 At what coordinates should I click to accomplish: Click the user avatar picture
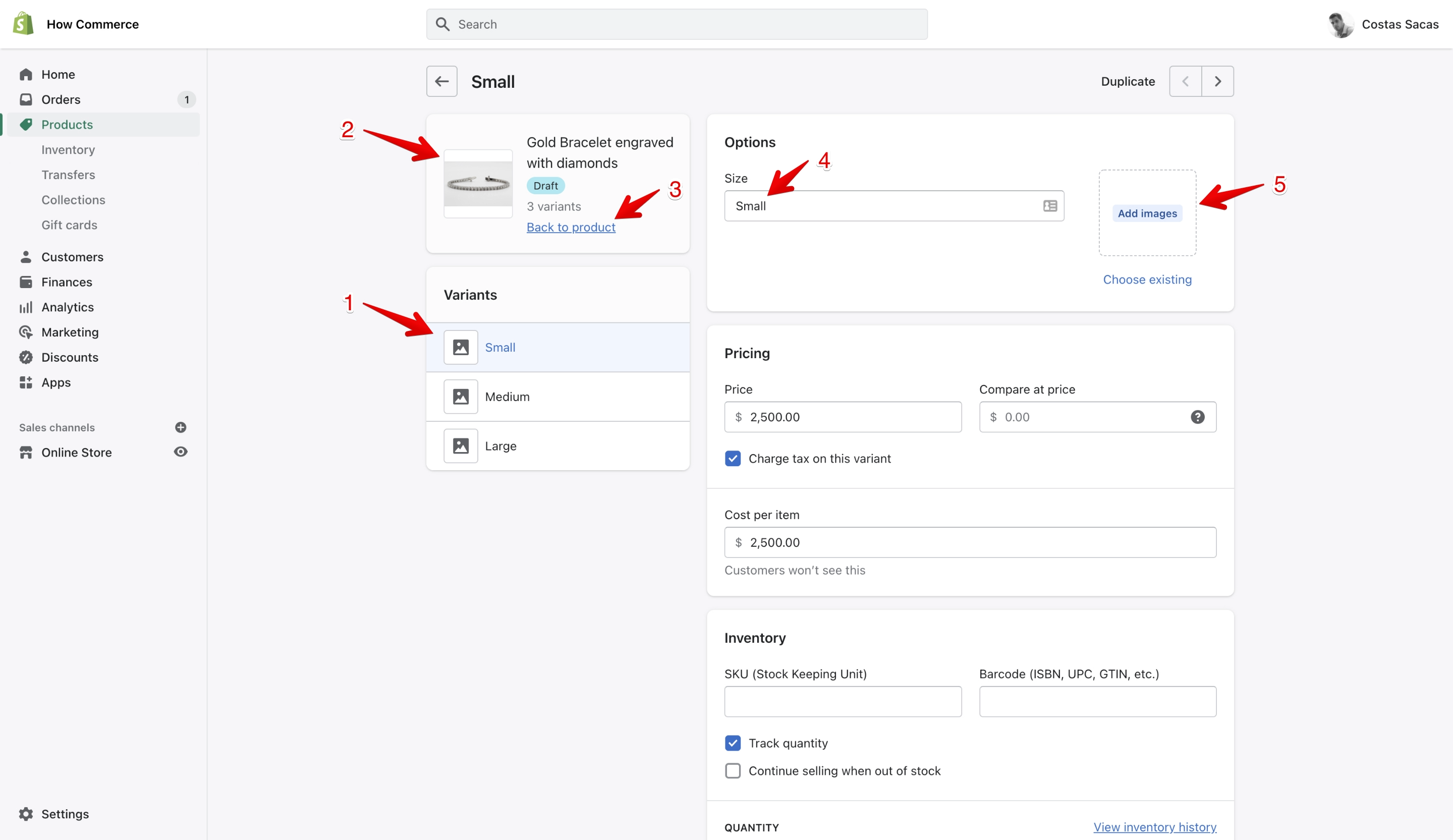(1340, 25)
